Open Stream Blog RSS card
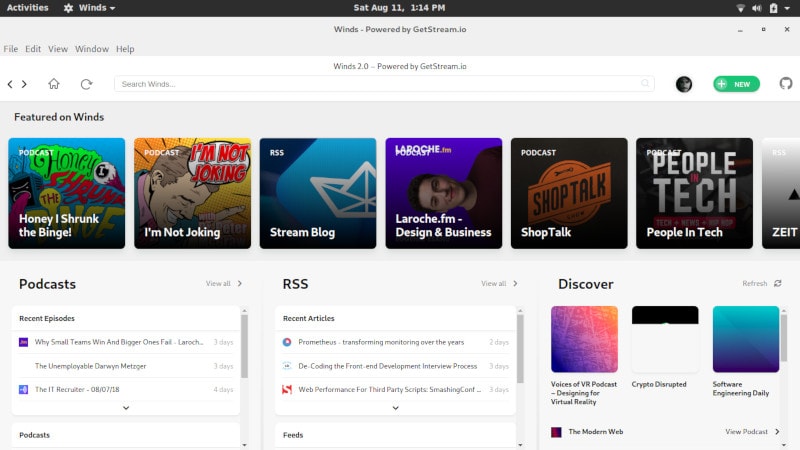Screen dimensions: 800x450 (x=318, y=193)
